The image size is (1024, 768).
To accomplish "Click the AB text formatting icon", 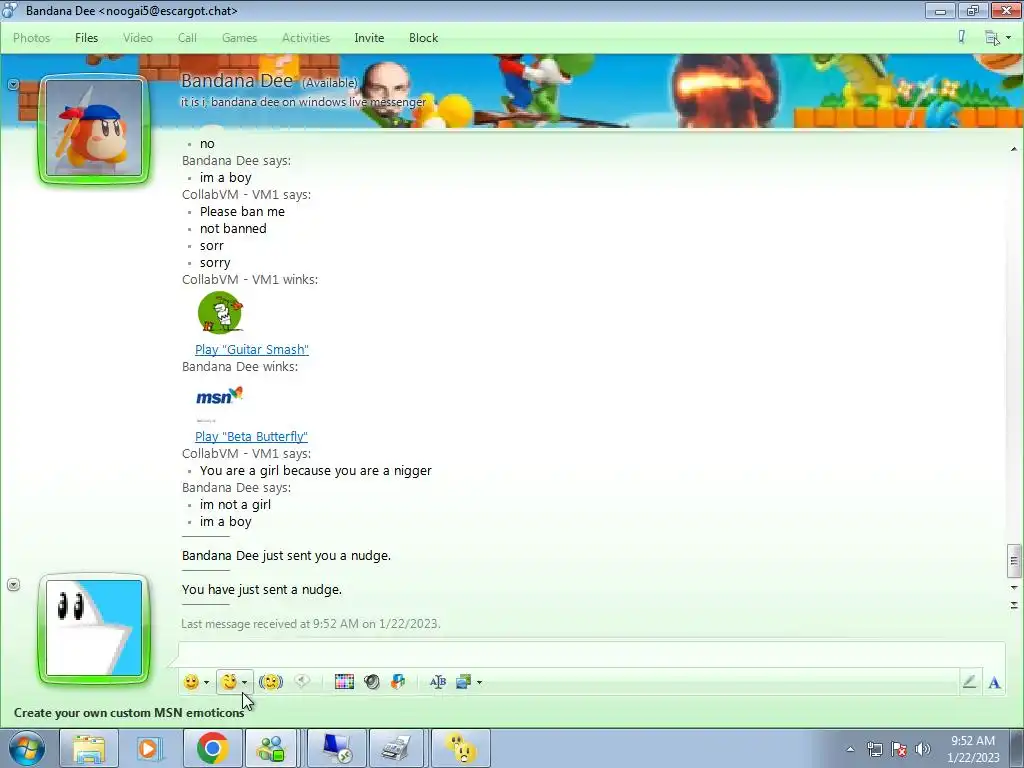I will (x=438, y=682).
